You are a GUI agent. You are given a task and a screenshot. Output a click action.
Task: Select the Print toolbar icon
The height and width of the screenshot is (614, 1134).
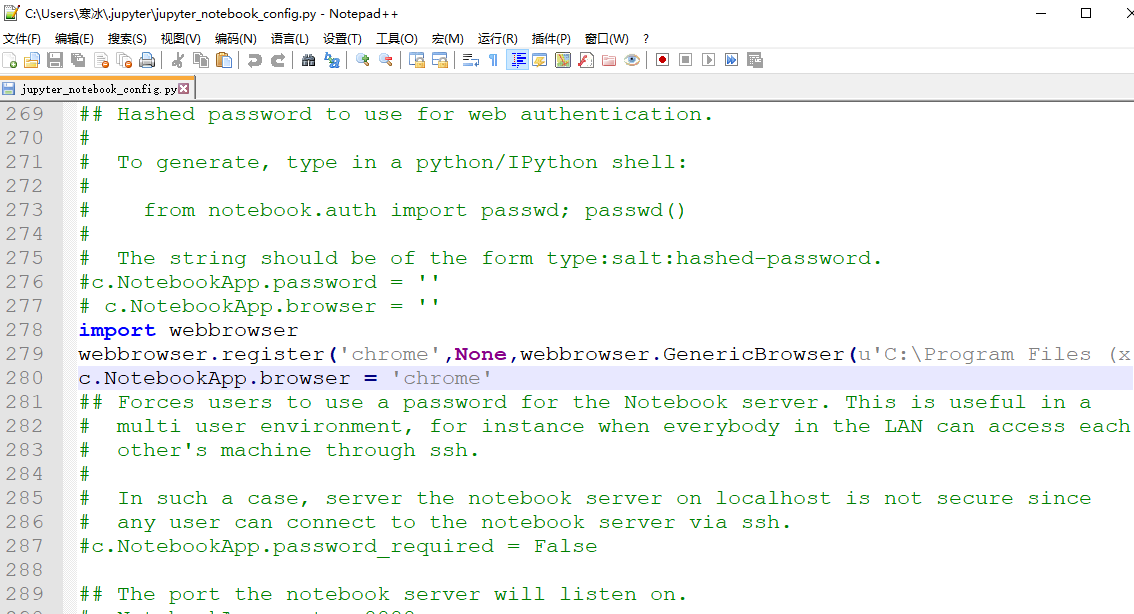click(145, 60)
